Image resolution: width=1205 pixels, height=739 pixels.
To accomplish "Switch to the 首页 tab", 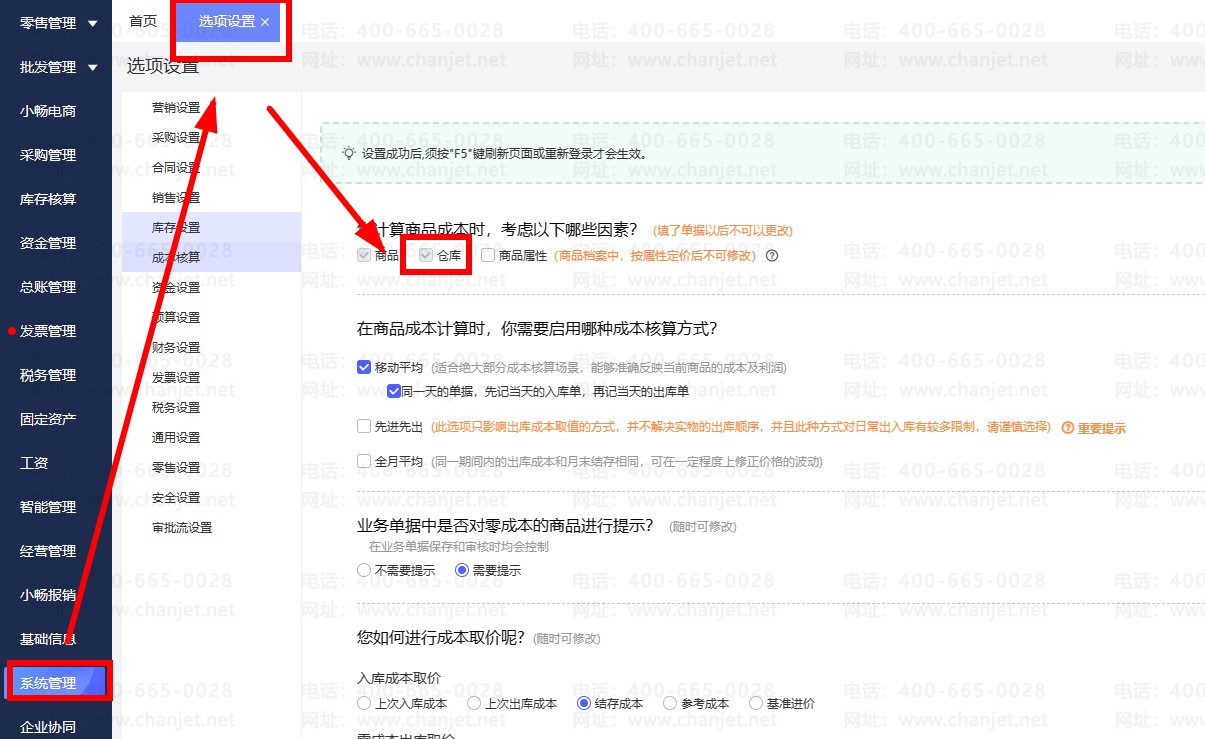I will pyautogui.click(x=143, y=21).
